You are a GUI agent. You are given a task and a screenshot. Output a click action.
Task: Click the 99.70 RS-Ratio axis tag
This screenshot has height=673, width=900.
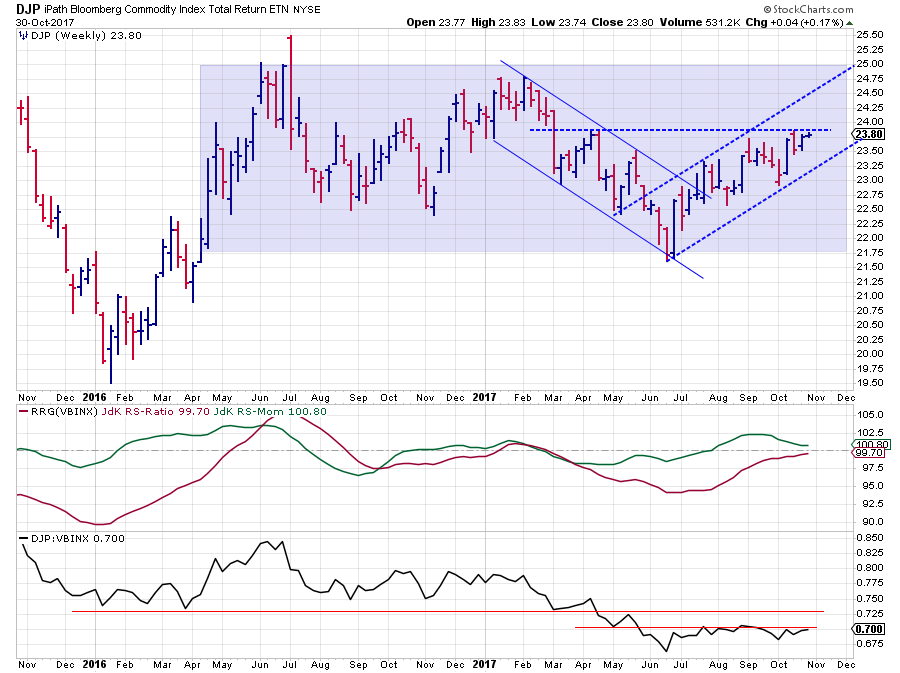point(869,453)
